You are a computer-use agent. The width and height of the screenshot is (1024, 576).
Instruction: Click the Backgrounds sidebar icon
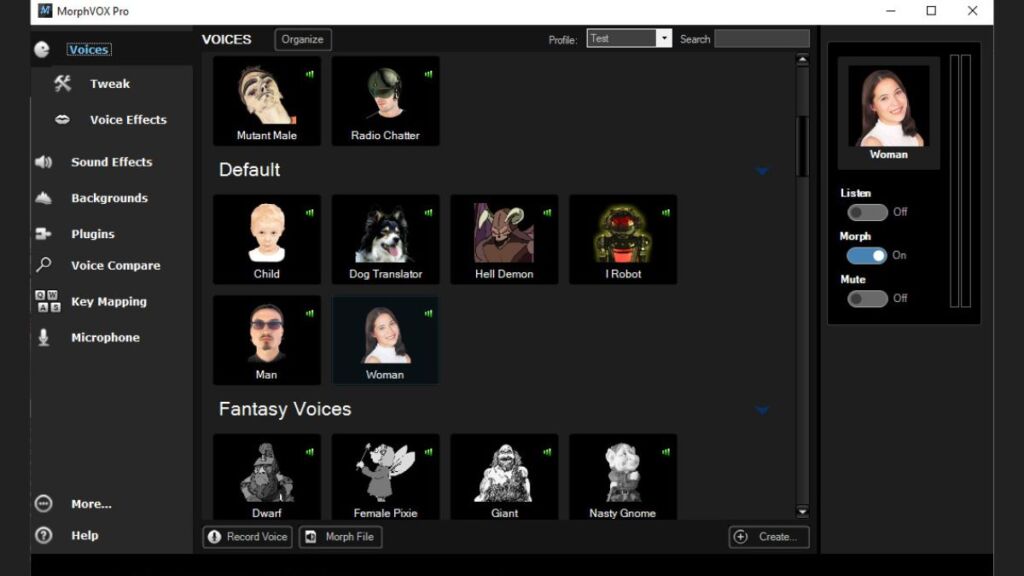click(x=44, y=197)
